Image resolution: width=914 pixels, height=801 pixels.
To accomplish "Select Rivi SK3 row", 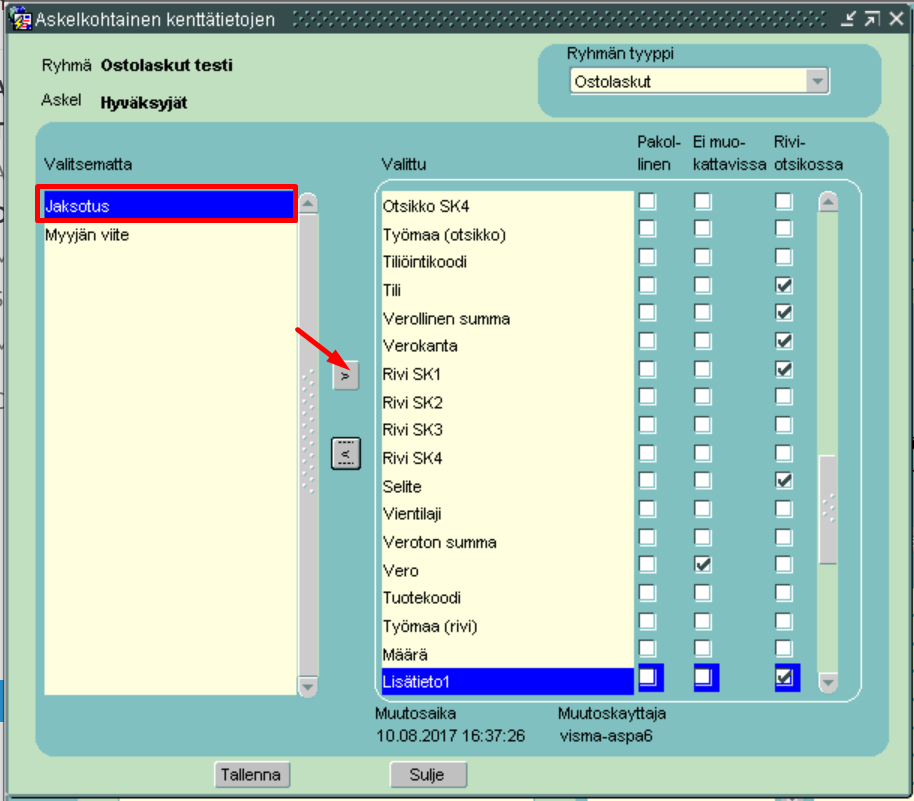I will tap(507, 430).
